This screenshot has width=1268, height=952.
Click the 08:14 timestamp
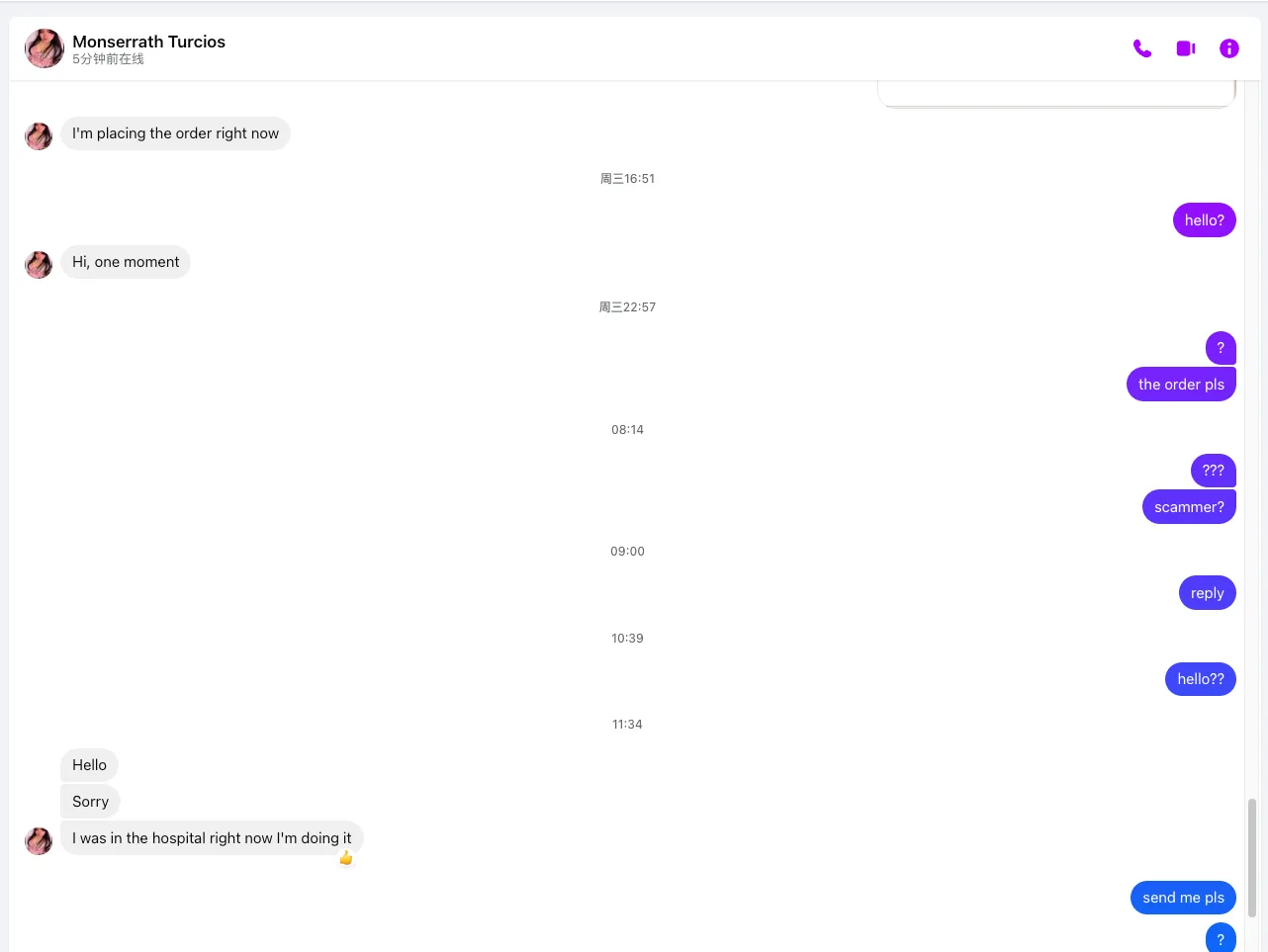pyautogui.click(x=627, y=430)
